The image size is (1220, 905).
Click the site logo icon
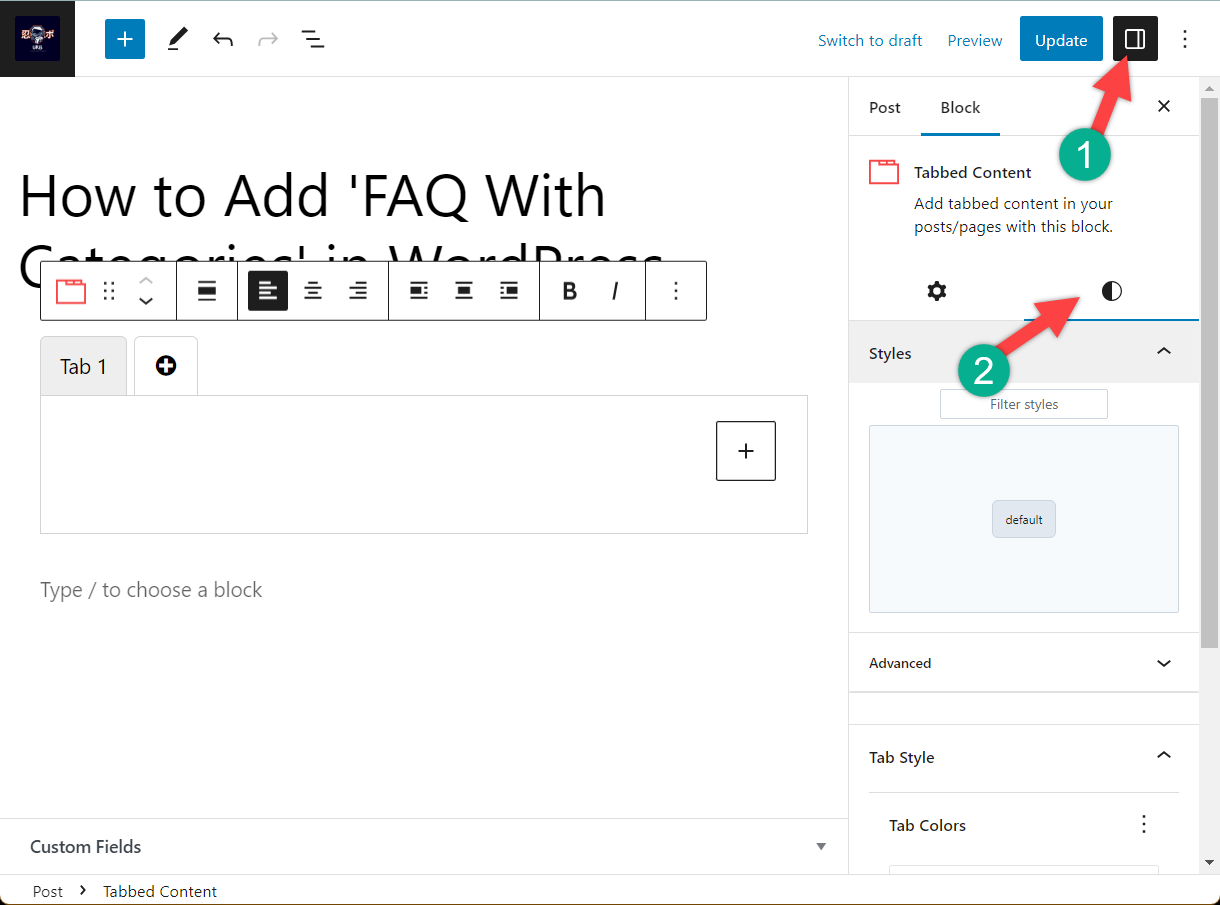pos(37,39)
